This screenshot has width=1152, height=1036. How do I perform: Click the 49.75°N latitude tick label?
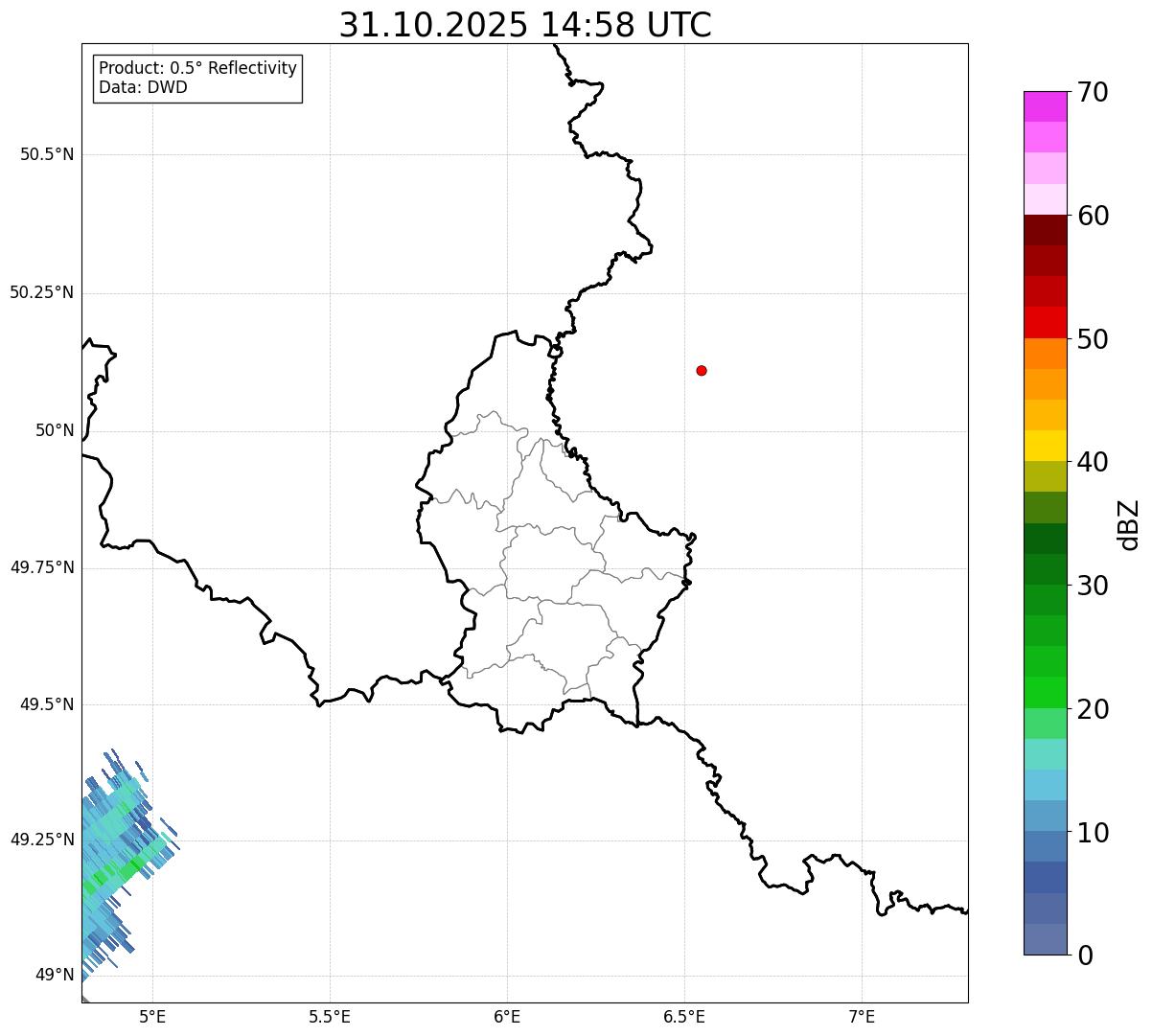(x=42, y=567)
